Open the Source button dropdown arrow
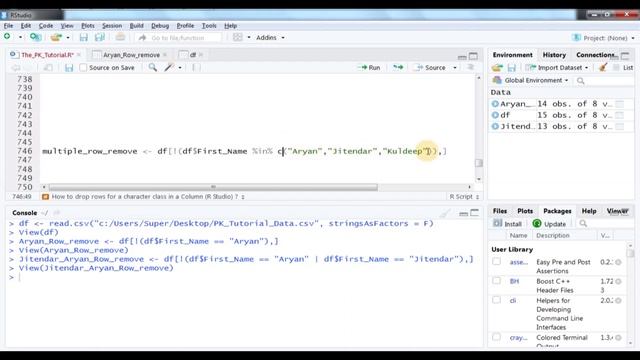Image resolution: width=640 pixels, height=360 pixels. coord(455,68)
